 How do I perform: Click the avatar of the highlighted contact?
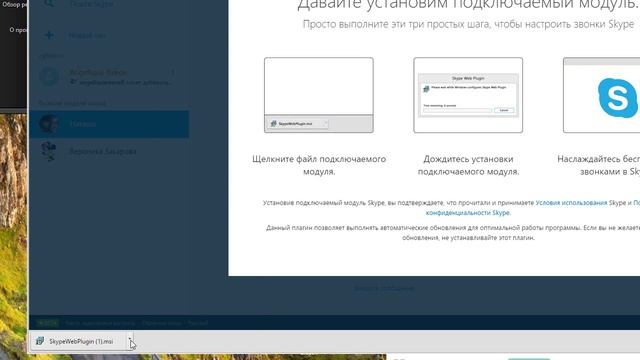click(49, 124)
